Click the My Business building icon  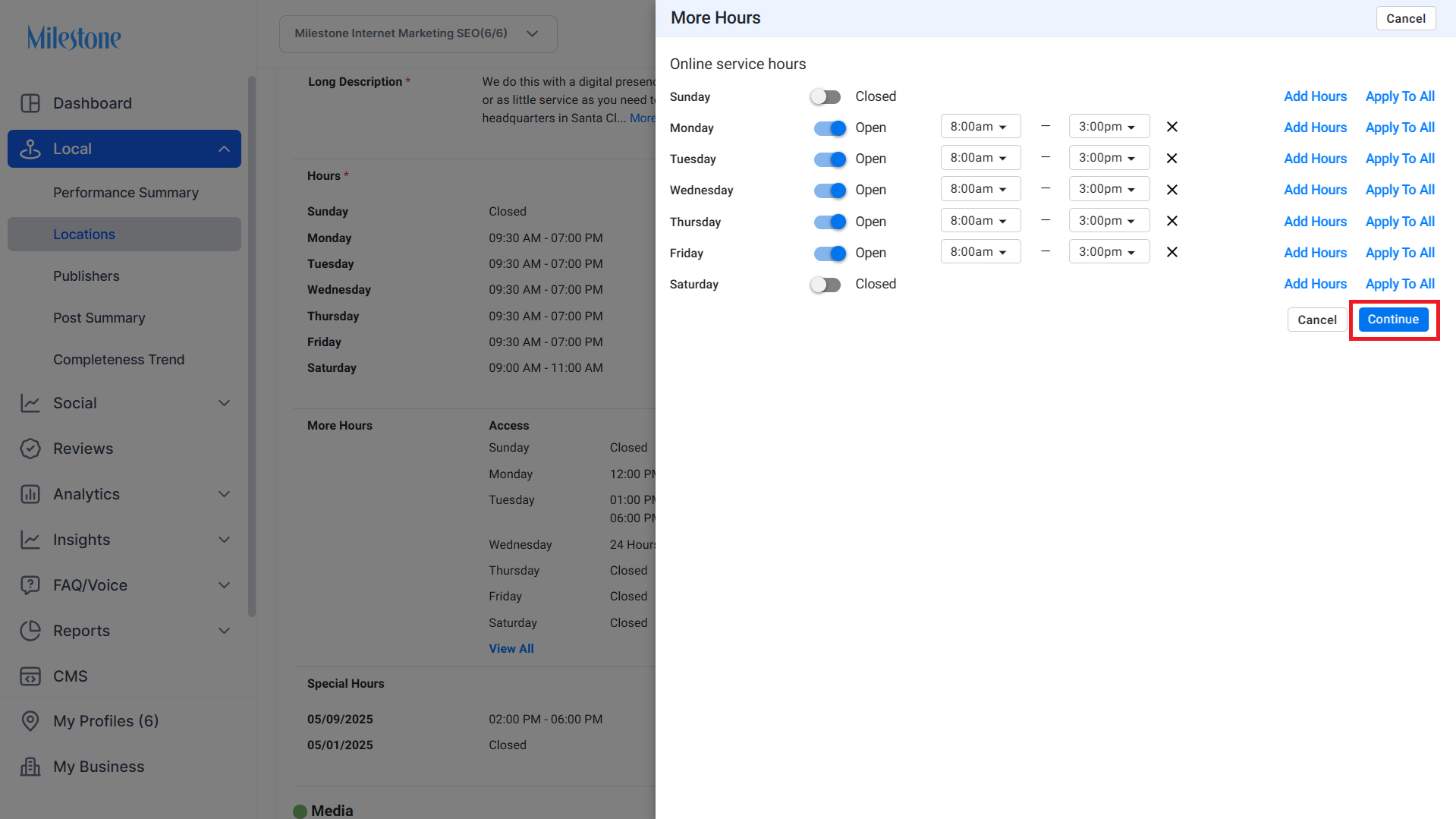(x=30, y=767)
